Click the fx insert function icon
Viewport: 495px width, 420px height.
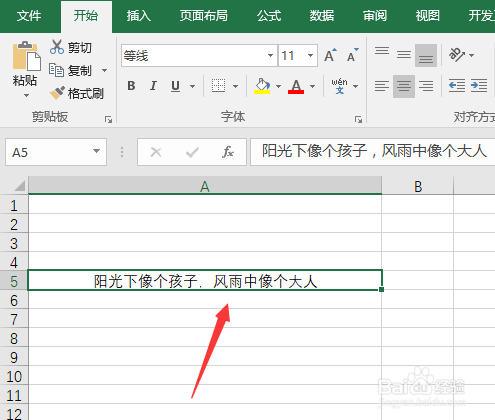[228, 152]
